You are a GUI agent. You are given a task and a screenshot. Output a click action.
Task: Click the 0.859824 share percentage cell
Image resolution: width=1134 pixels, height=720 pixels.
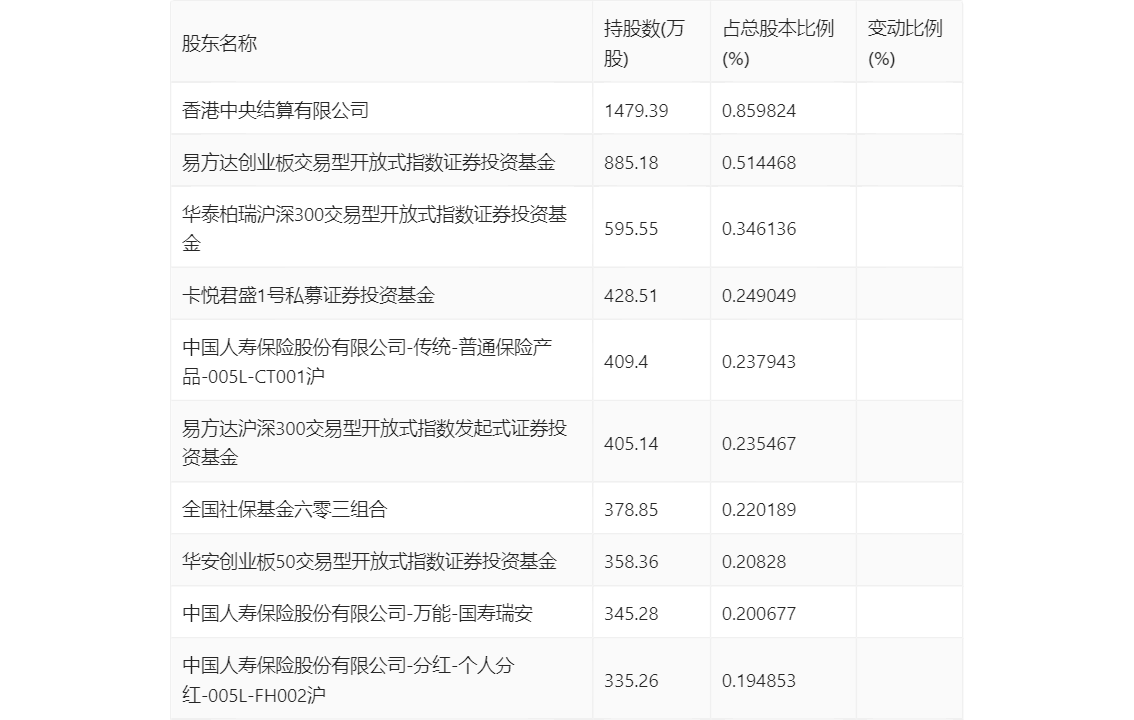click(x=759, y=110)
